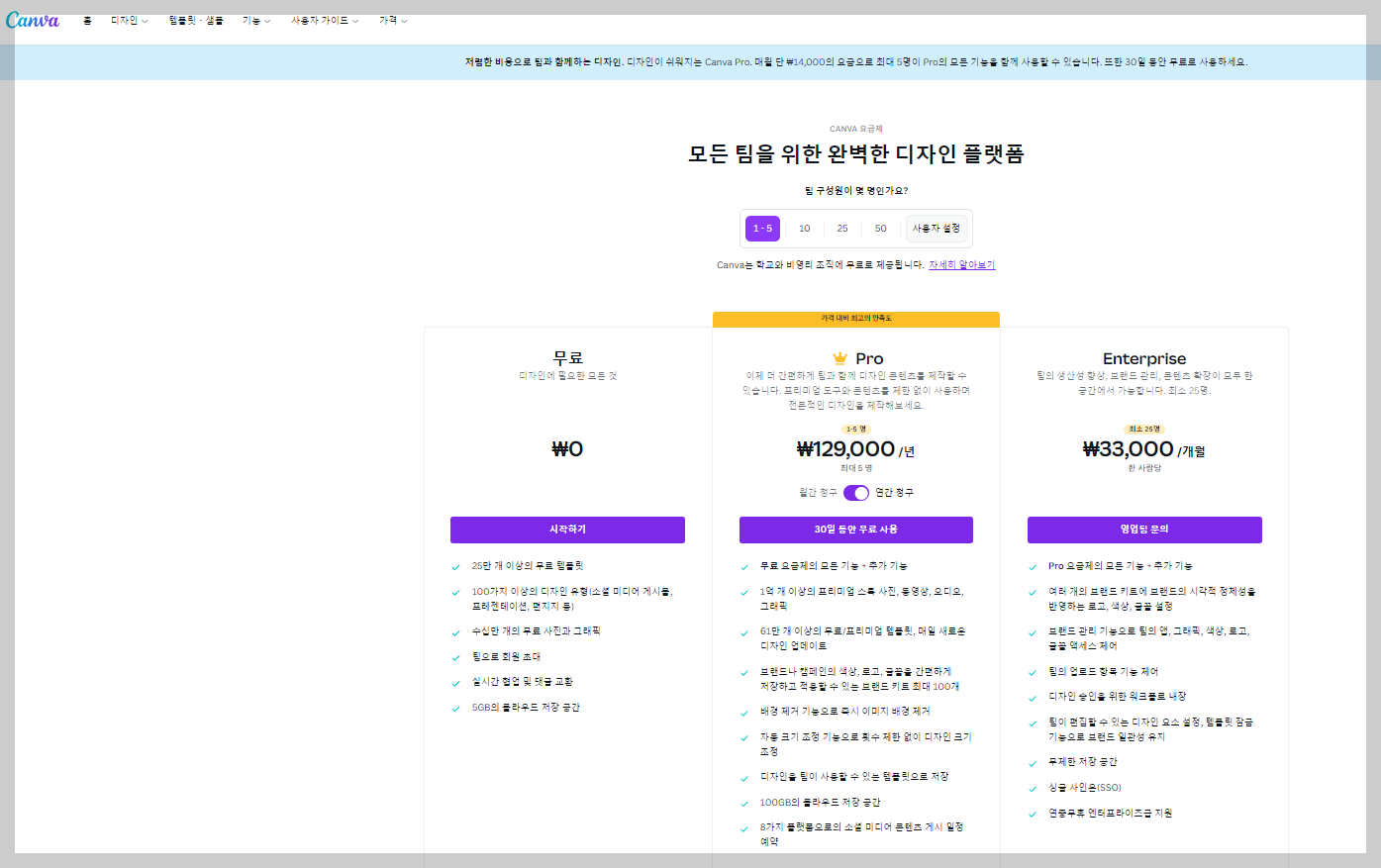Expand the 가격 dropdown menu
Viewport: 1381px width, 868px height.
click(x=393, y=21)
